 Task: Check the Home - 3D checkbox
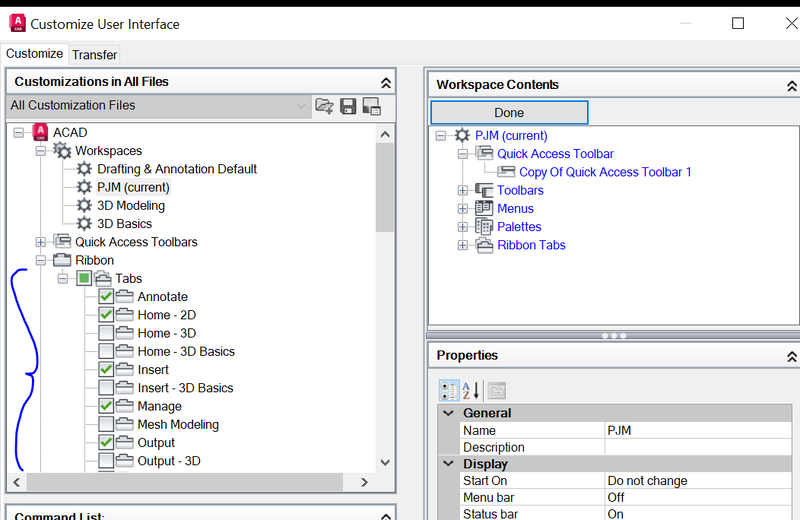pos(106,333)
